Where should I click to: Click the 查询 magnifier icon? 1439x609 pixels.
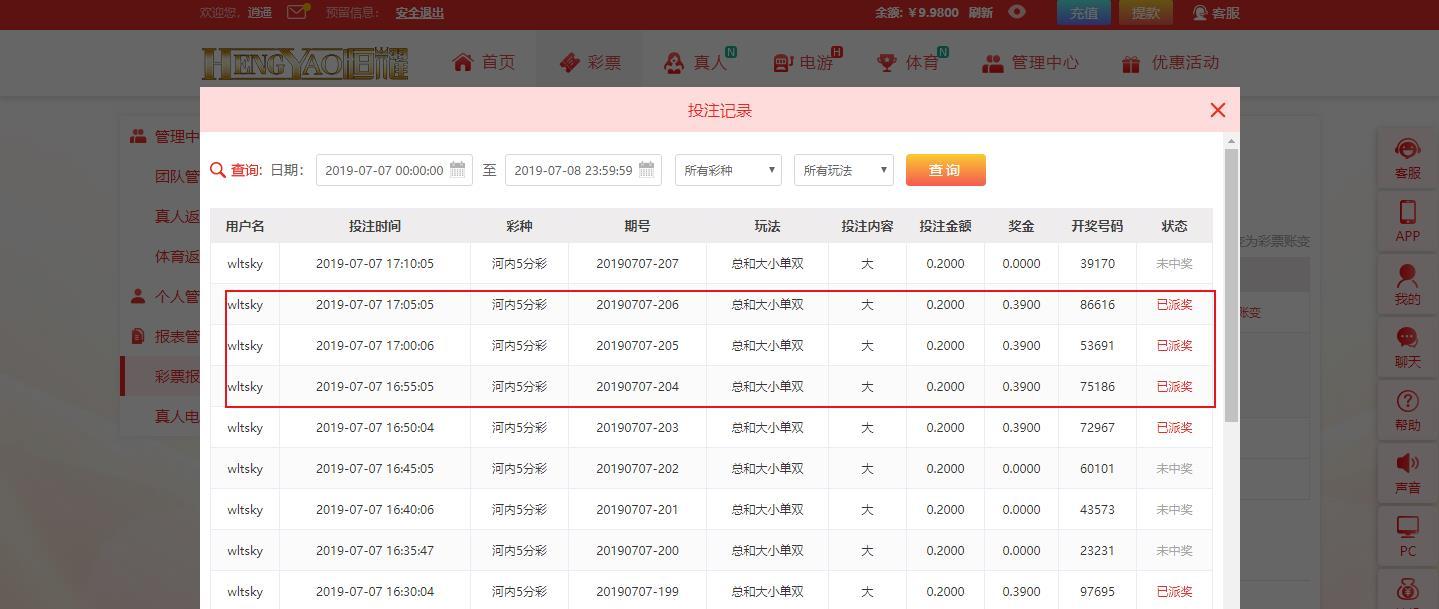click(x=218, y=170)
